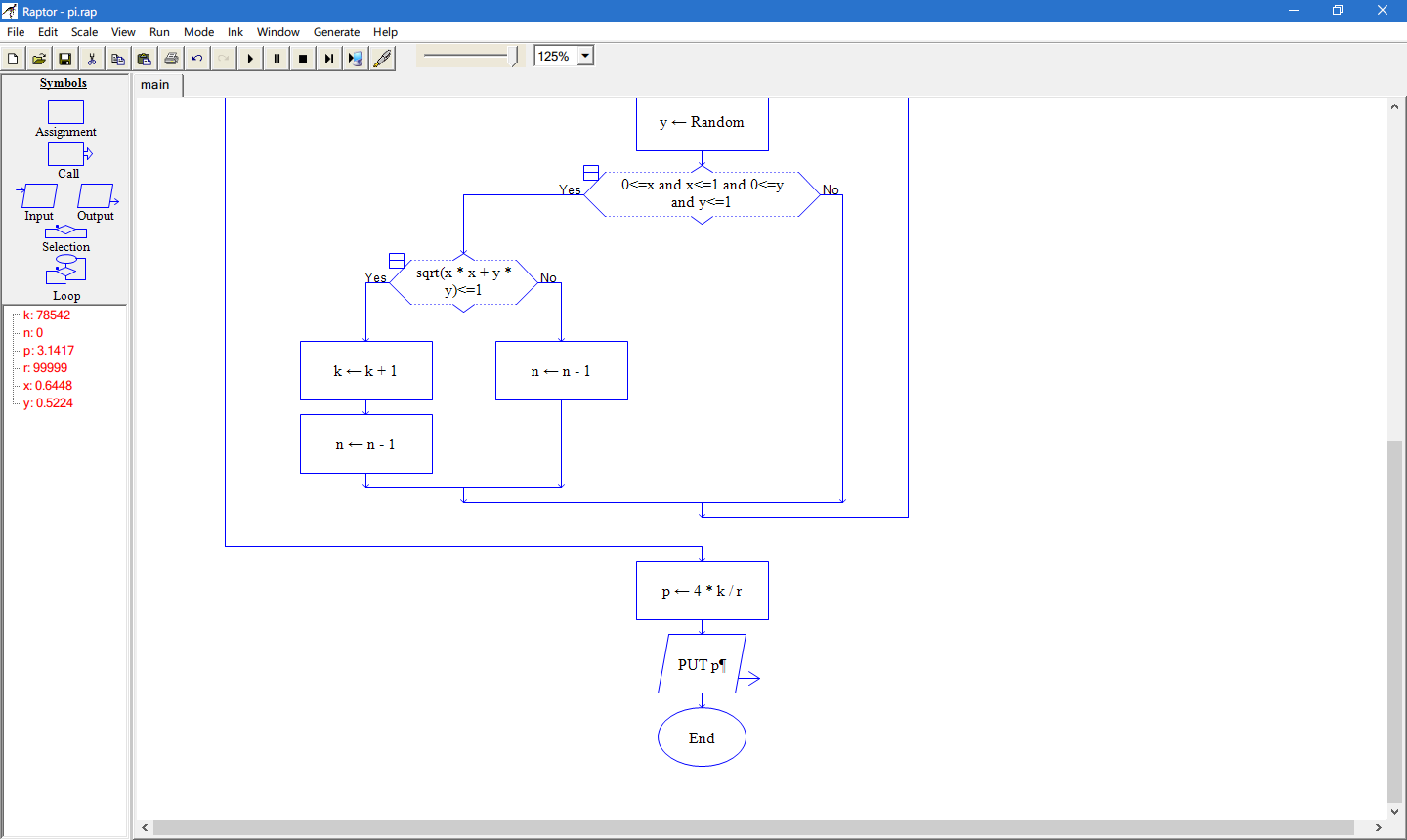Switch to the main tab
This screenshot has width=1407, height=840.
pos(155,85)
